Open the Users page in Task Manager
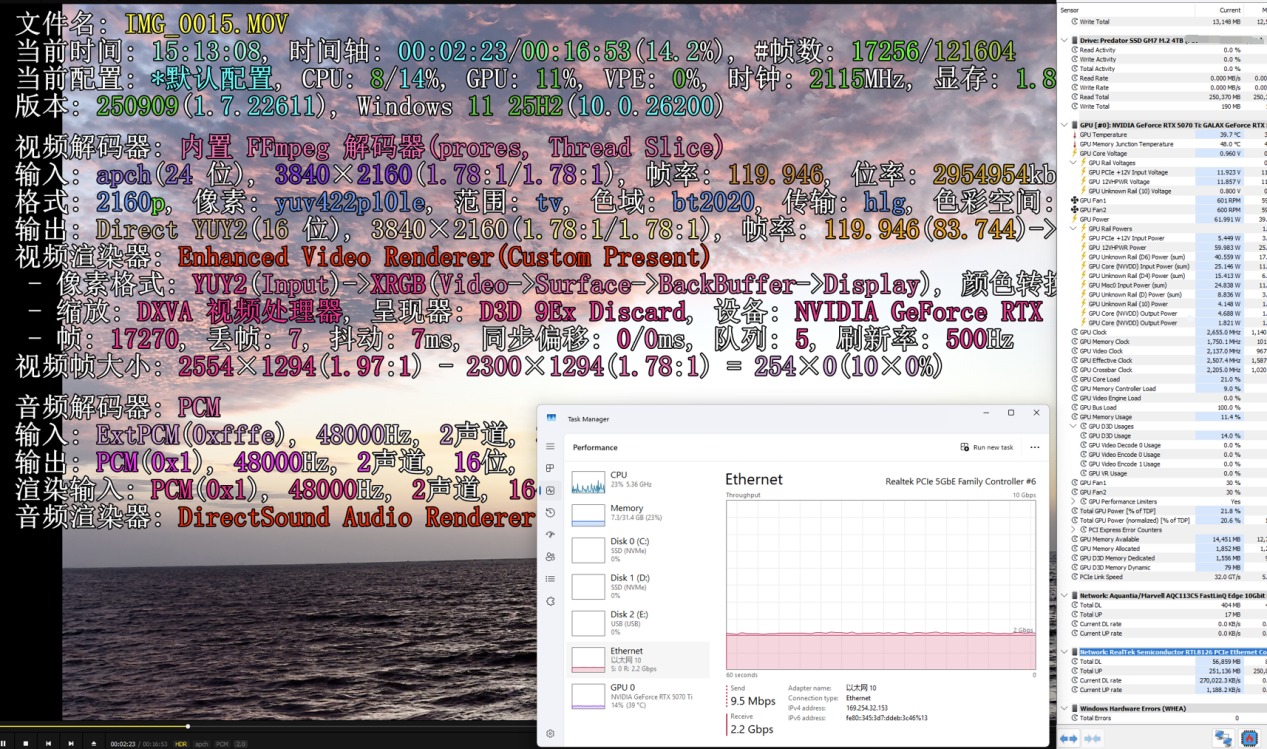 click(550, 556)
